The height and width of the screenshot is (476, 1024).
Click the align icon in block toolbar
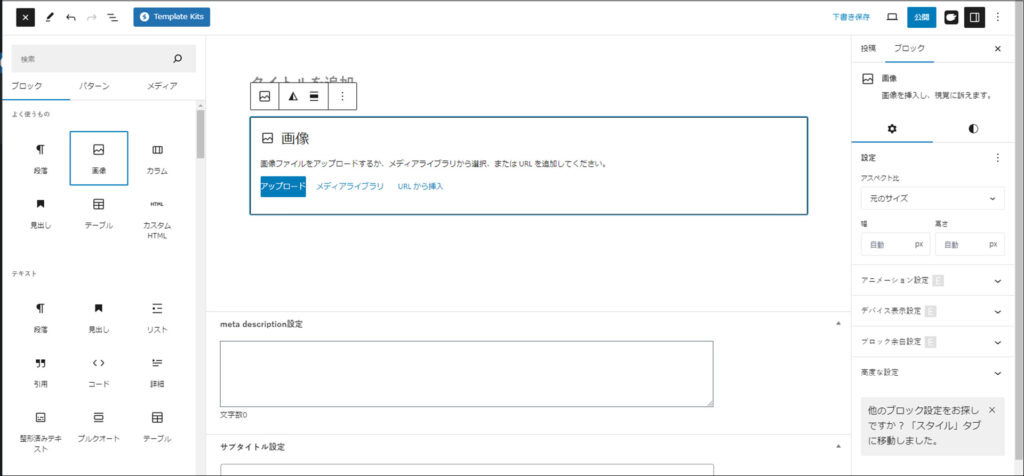314,96
